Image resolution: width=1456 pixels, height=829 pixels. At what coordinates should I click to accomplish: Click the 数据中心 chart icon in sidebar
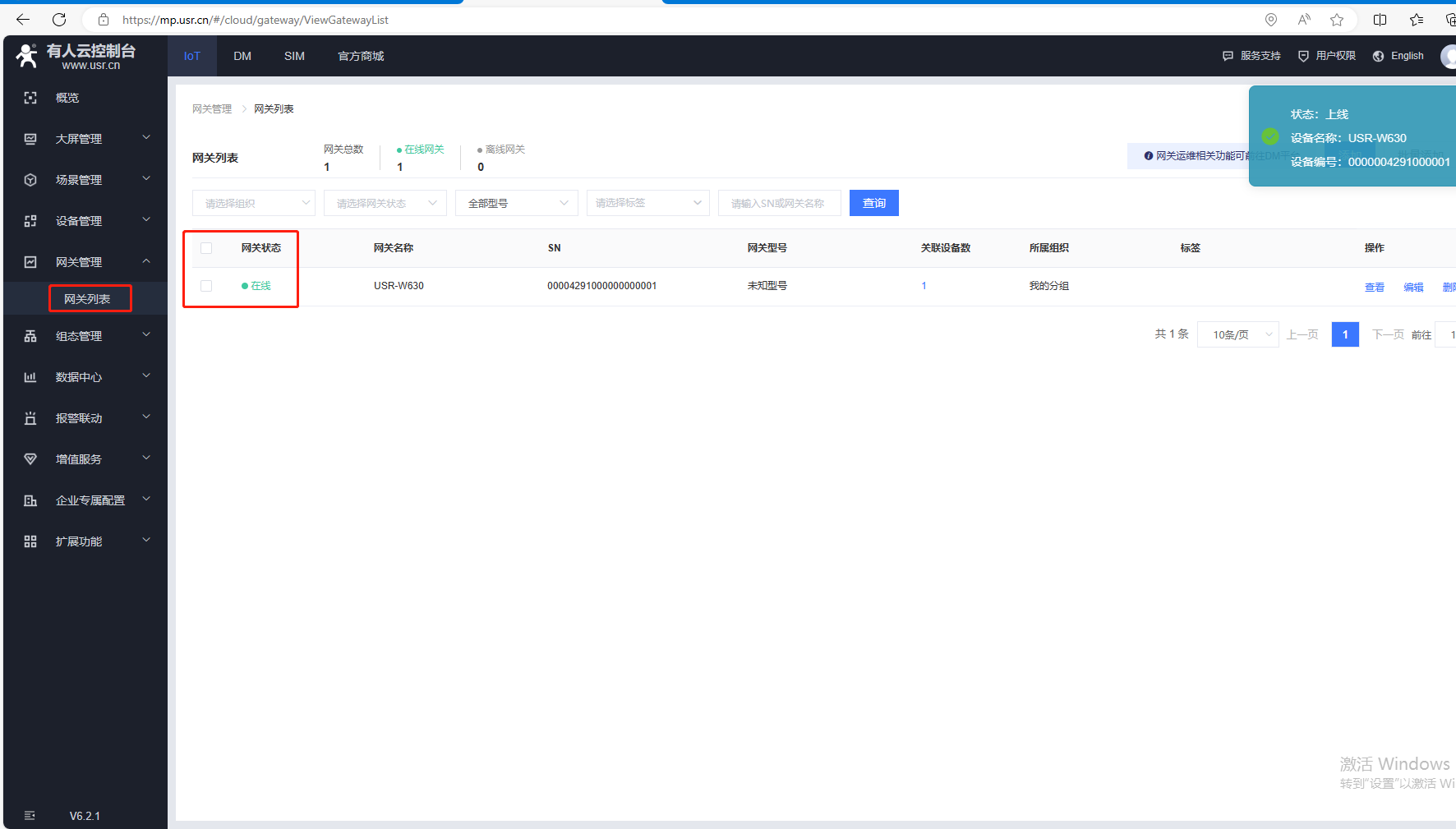(x=30, y=377)
